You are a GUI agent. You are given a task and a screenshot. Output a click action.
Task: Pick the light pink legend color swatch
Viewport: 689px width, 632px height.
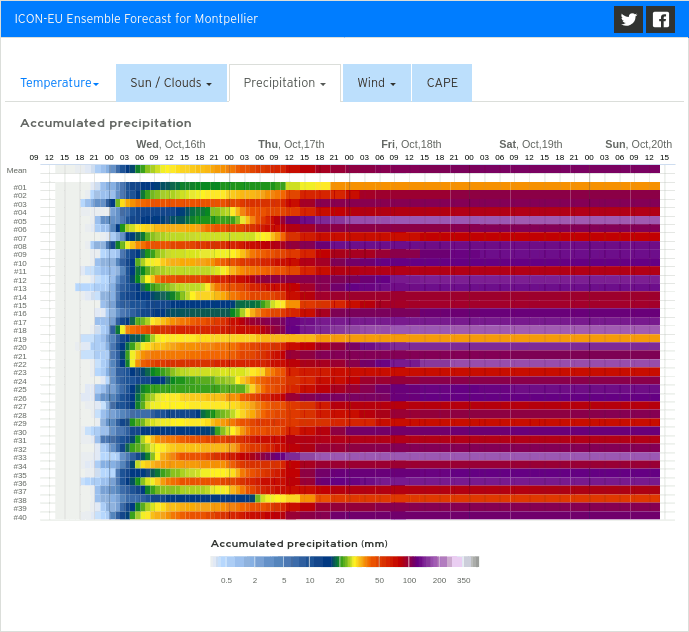coord(457,561)
